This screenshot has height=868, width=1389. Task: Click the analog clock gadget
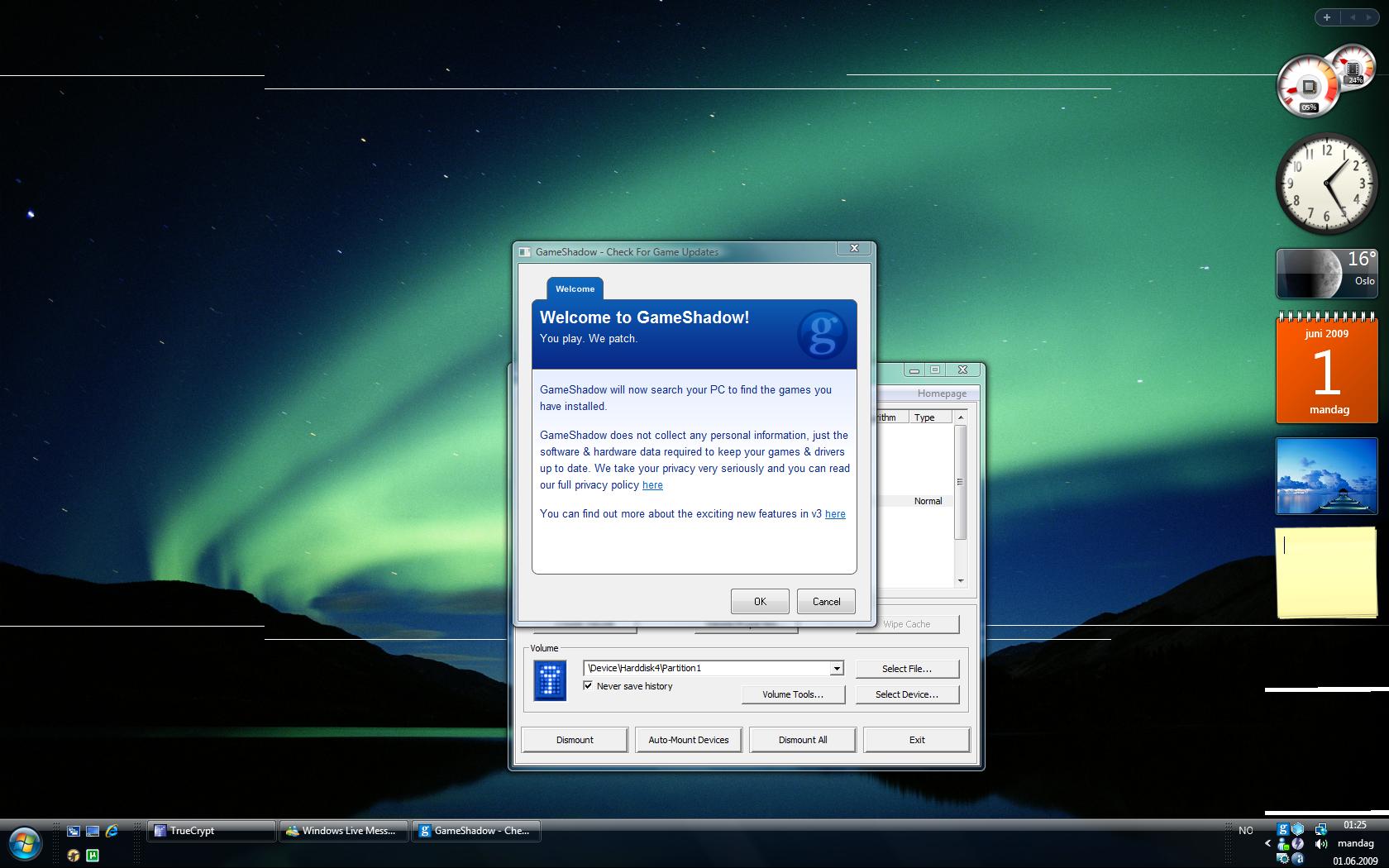click(1325, 184)
